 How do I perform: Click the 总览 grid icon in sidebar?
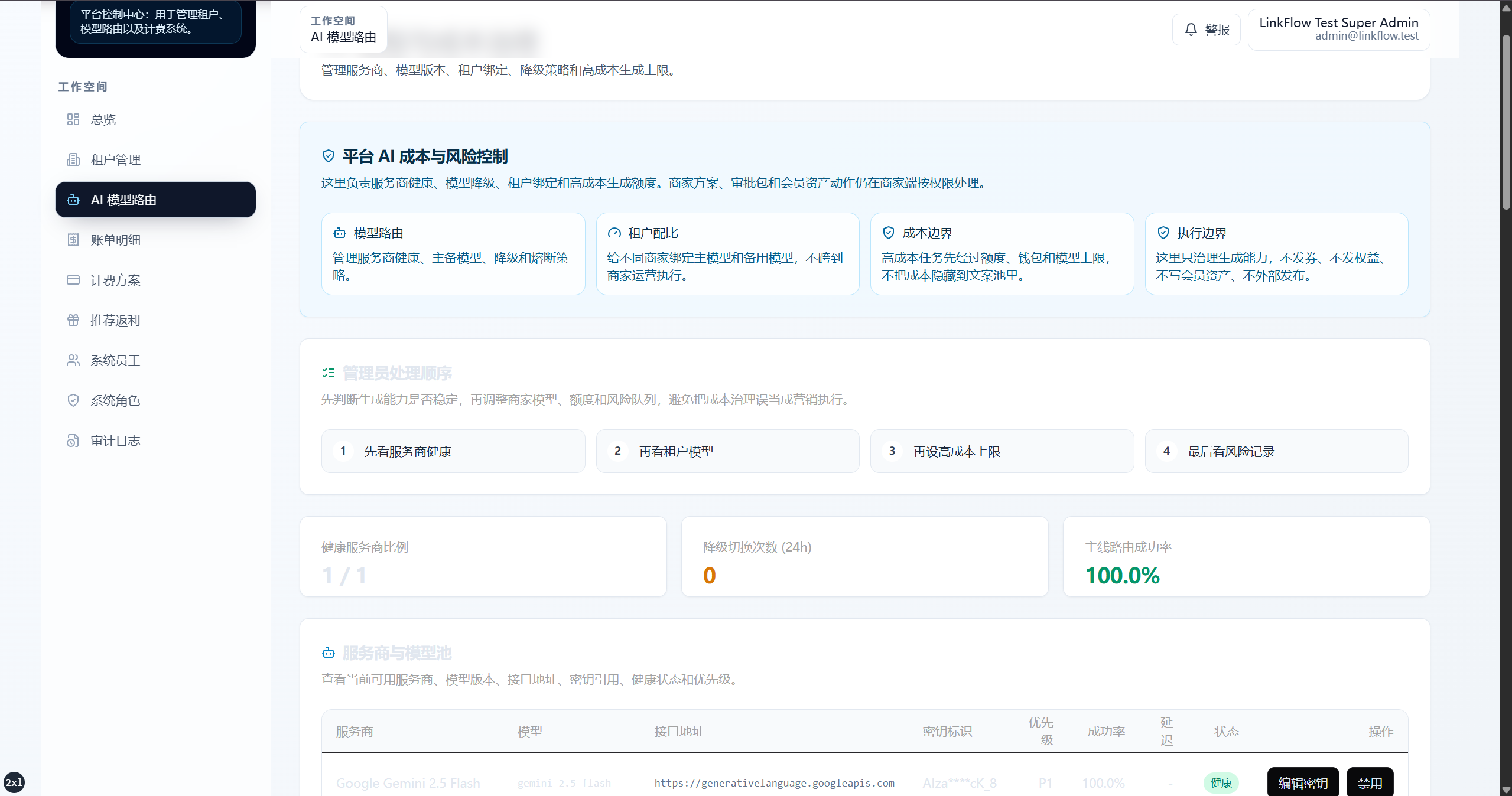[x=73, y=120]
